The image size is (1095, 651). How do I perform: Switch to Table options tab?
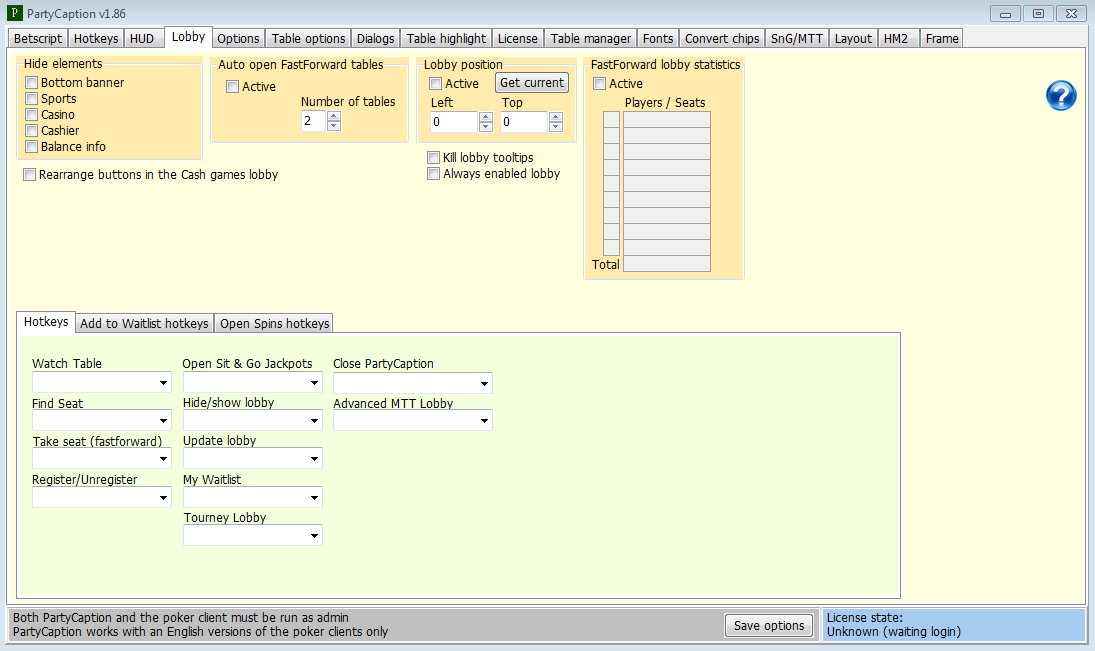[x=309, y=38]
